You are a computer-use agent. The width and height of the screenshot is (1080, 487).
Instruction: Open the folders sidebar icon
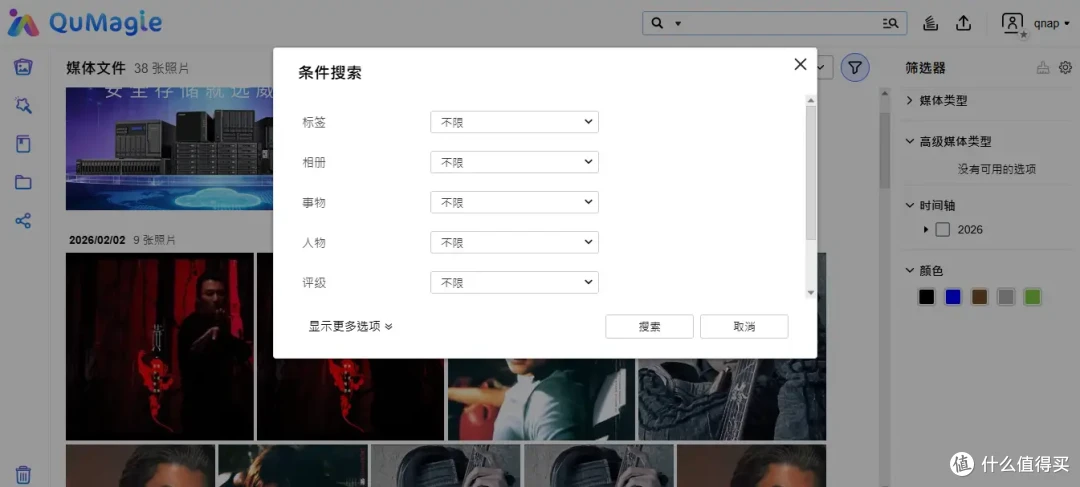(x=23, y=183)
